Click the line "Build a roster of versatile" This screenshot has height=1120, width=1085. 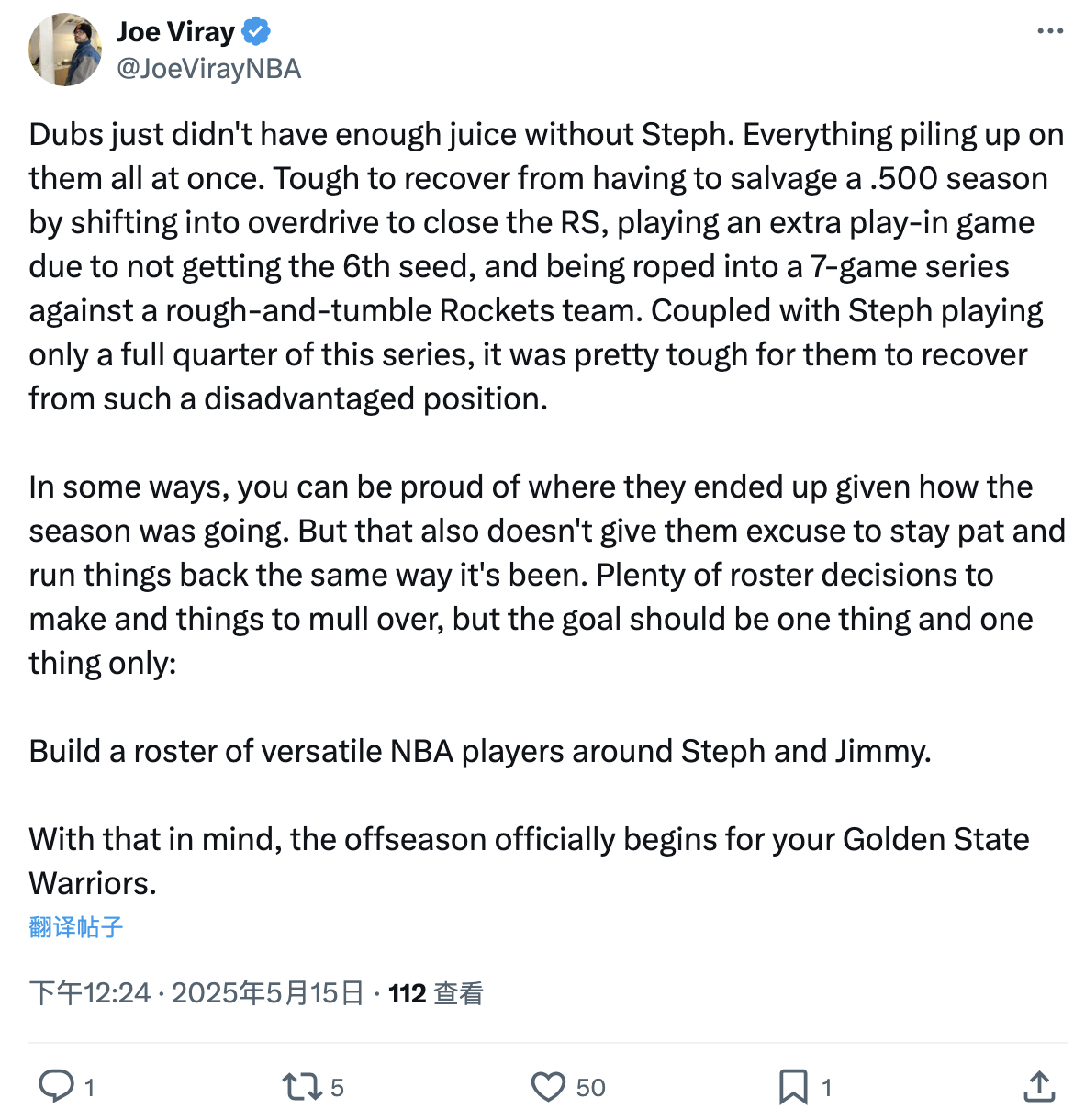pyautogui.click(x=480, y=751)
